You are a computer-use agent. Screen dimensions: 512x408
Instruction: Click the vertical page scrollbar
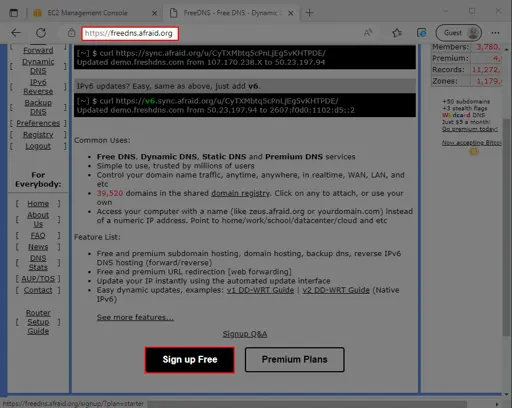pyautogui.click(x=506, y=220)
